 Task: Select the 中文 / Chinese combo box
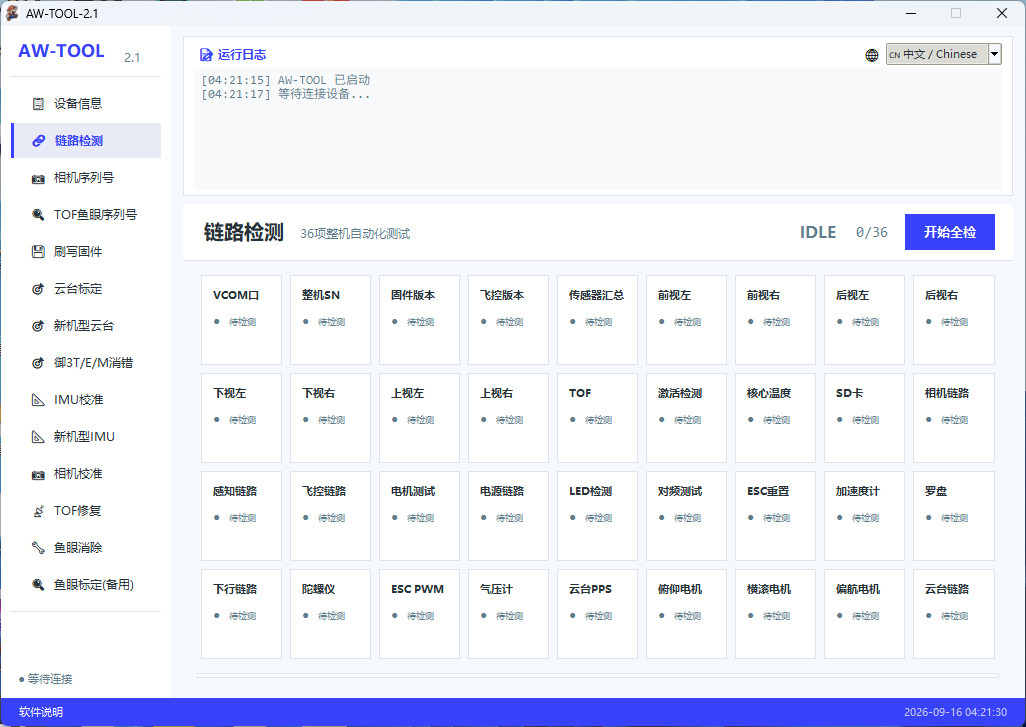944,54
